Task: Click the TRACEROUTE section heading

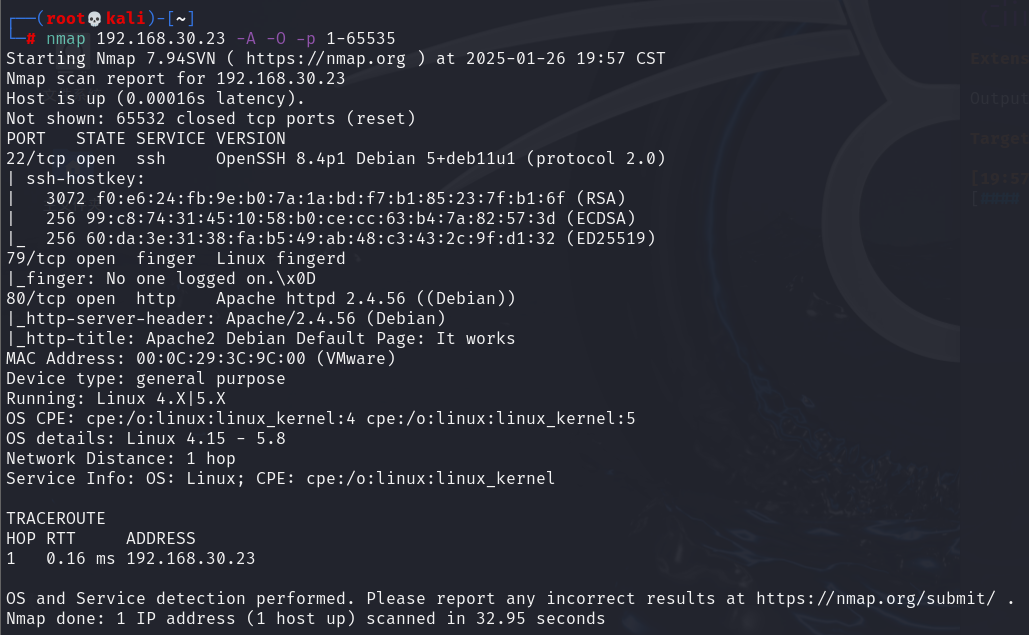Action: [56, 518]
